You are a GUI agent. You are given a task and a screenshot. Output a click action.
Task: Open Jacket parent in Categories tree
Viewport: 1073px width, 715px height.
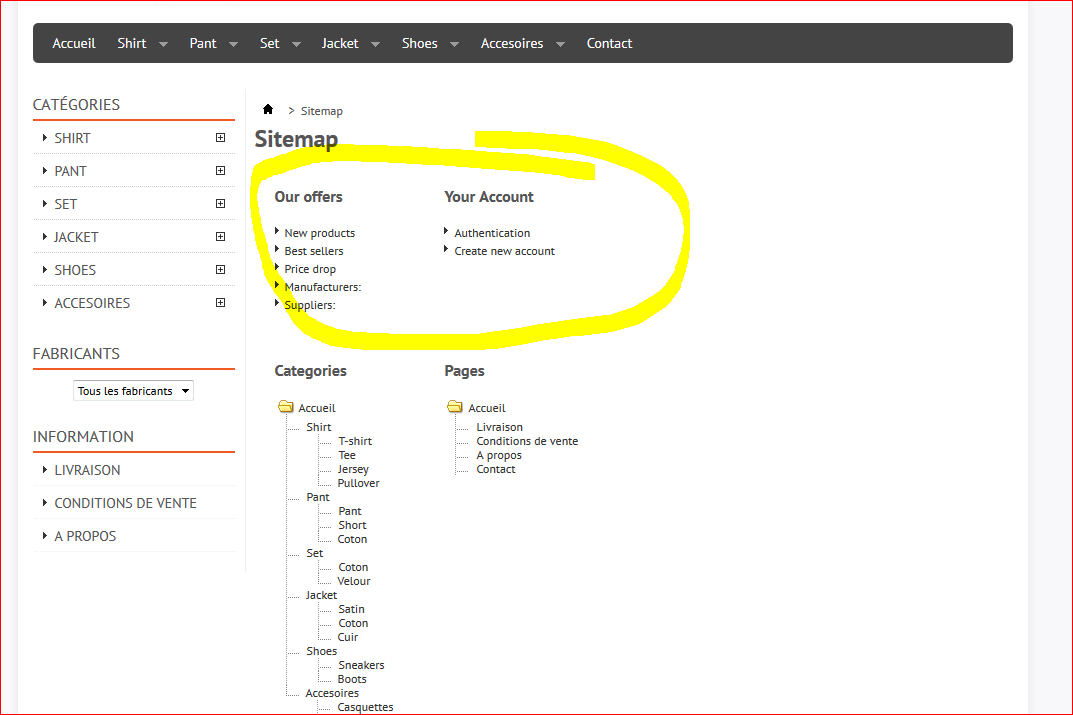[322, 596]
